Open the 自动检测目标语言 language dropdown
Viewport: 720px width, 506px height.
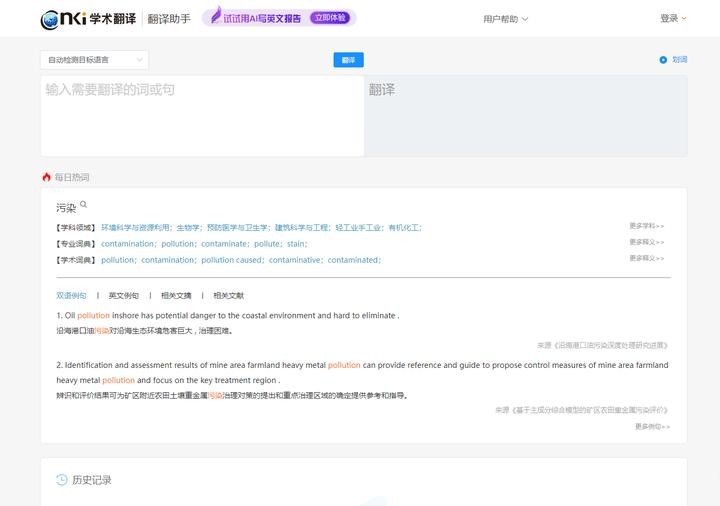[94, 60]
